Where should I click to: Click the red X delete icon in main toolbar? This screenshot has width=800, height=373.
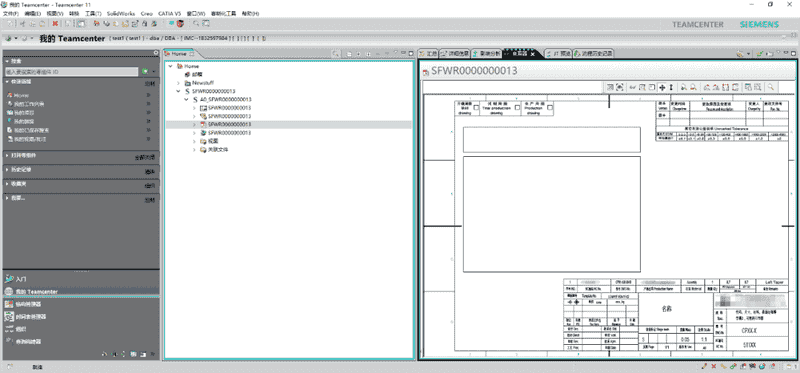click(x=55, y=23)
